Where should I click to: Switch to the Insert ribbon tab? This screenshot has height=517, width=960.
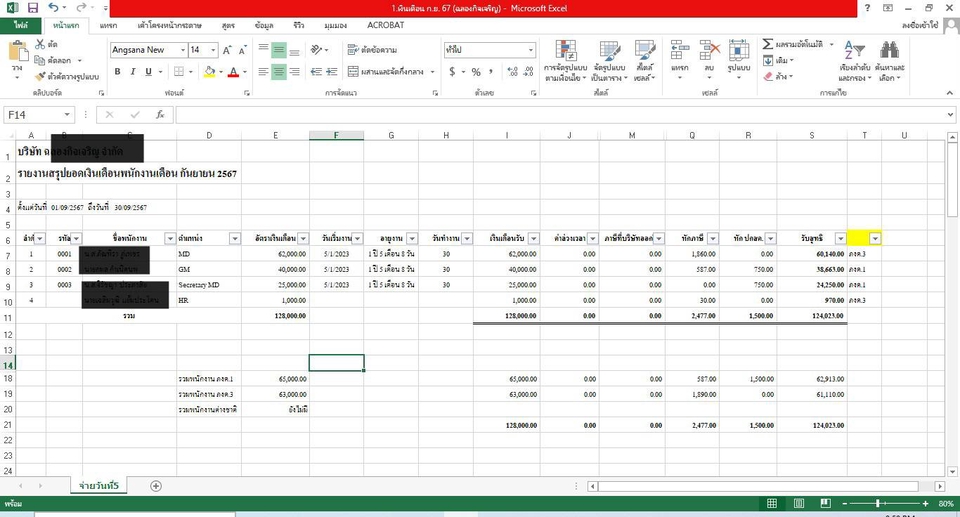(108, 25)
